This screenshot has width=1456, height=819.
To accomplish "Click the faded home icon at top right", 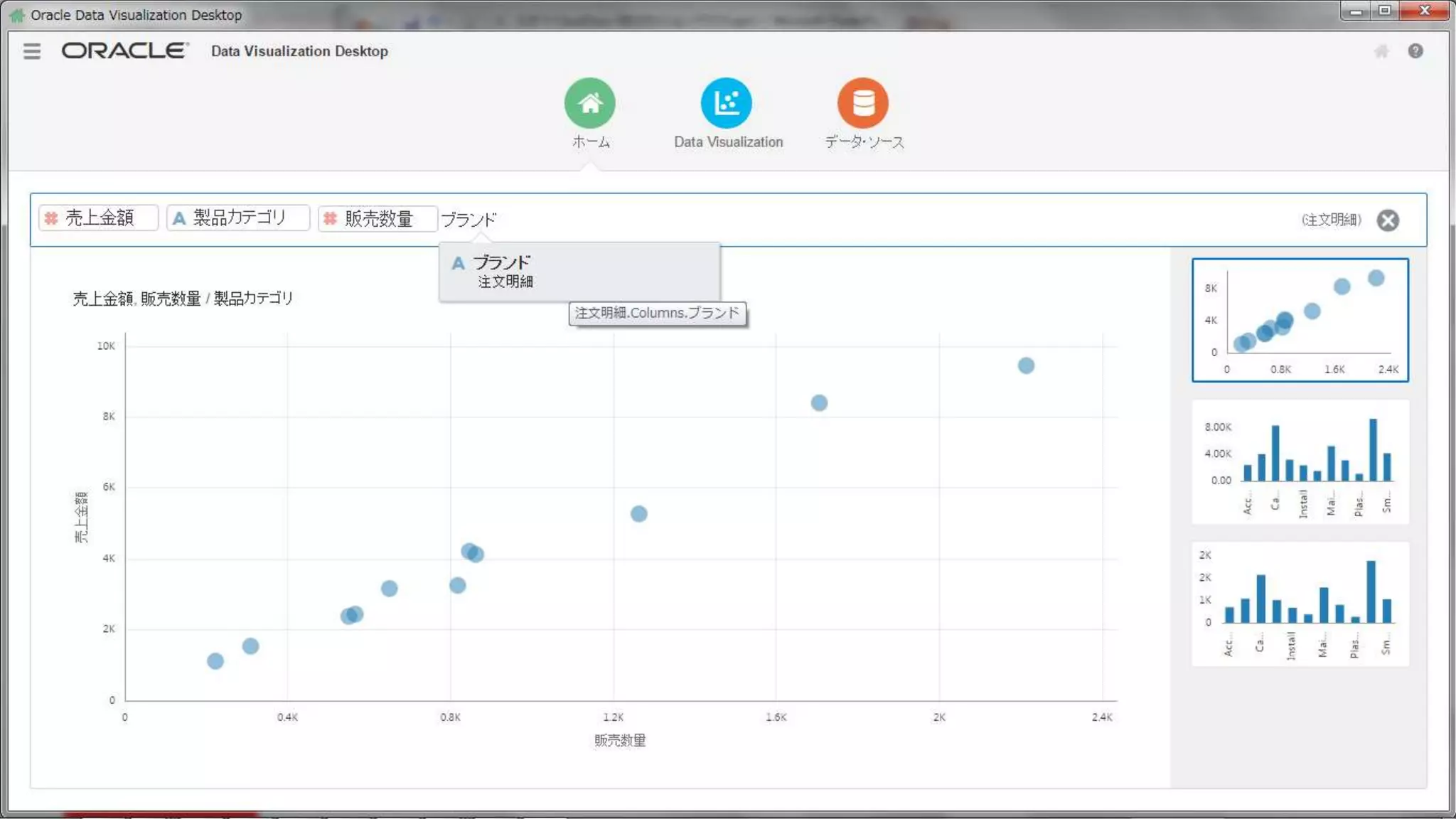I will pos(1381,51).
